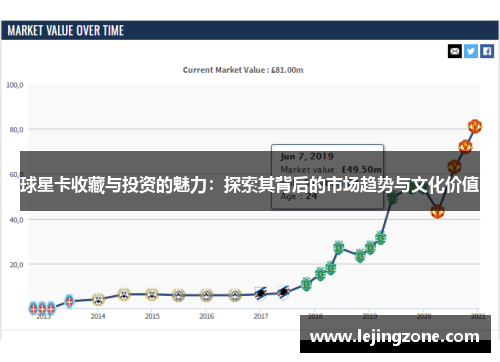Select the first Sporting crest in 2017
The height and width of the screenshot is (362, 500).
coord(306,284)
